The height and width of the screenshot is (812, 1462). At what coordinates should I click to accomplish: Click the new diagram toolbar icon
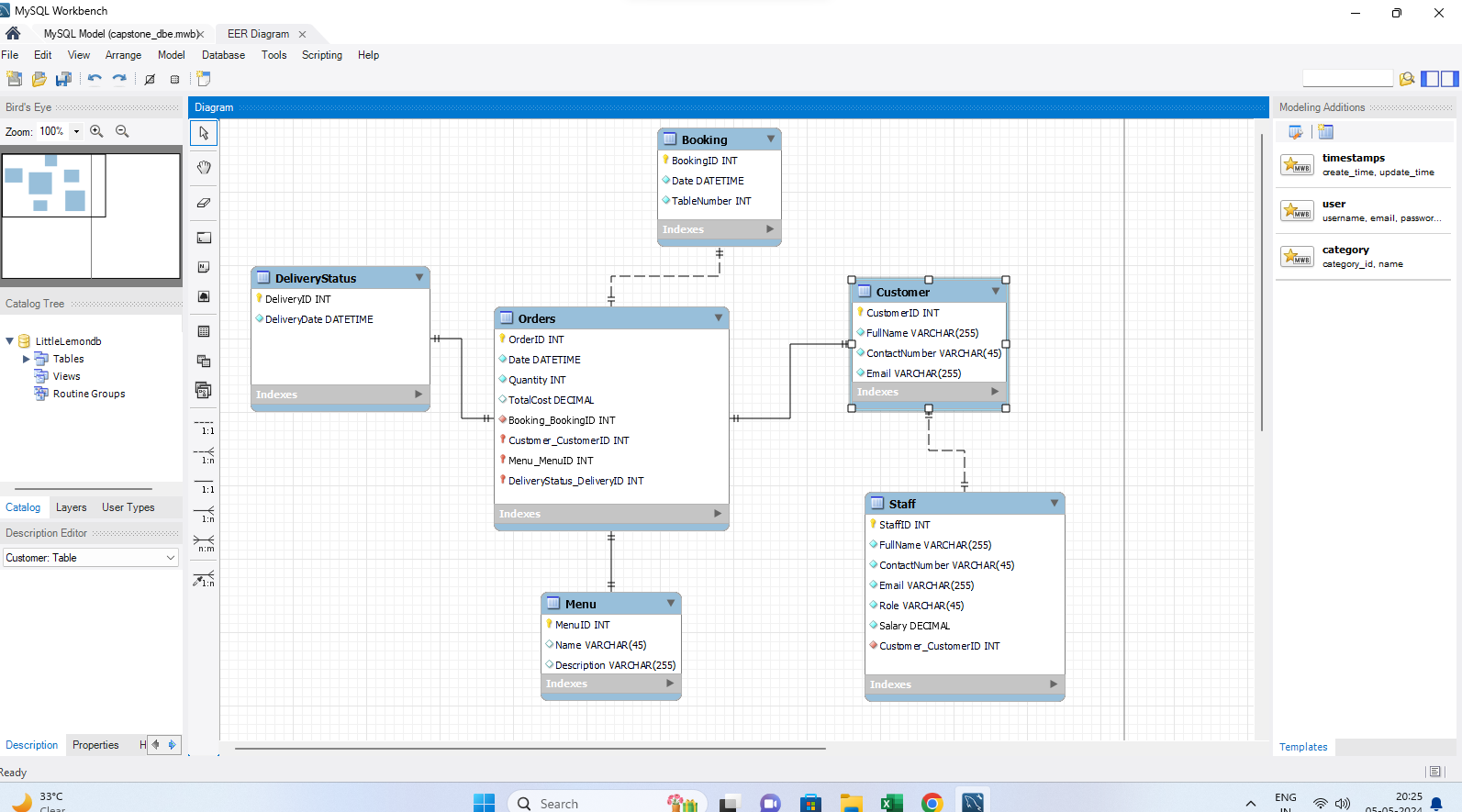[x=203, y=79]
